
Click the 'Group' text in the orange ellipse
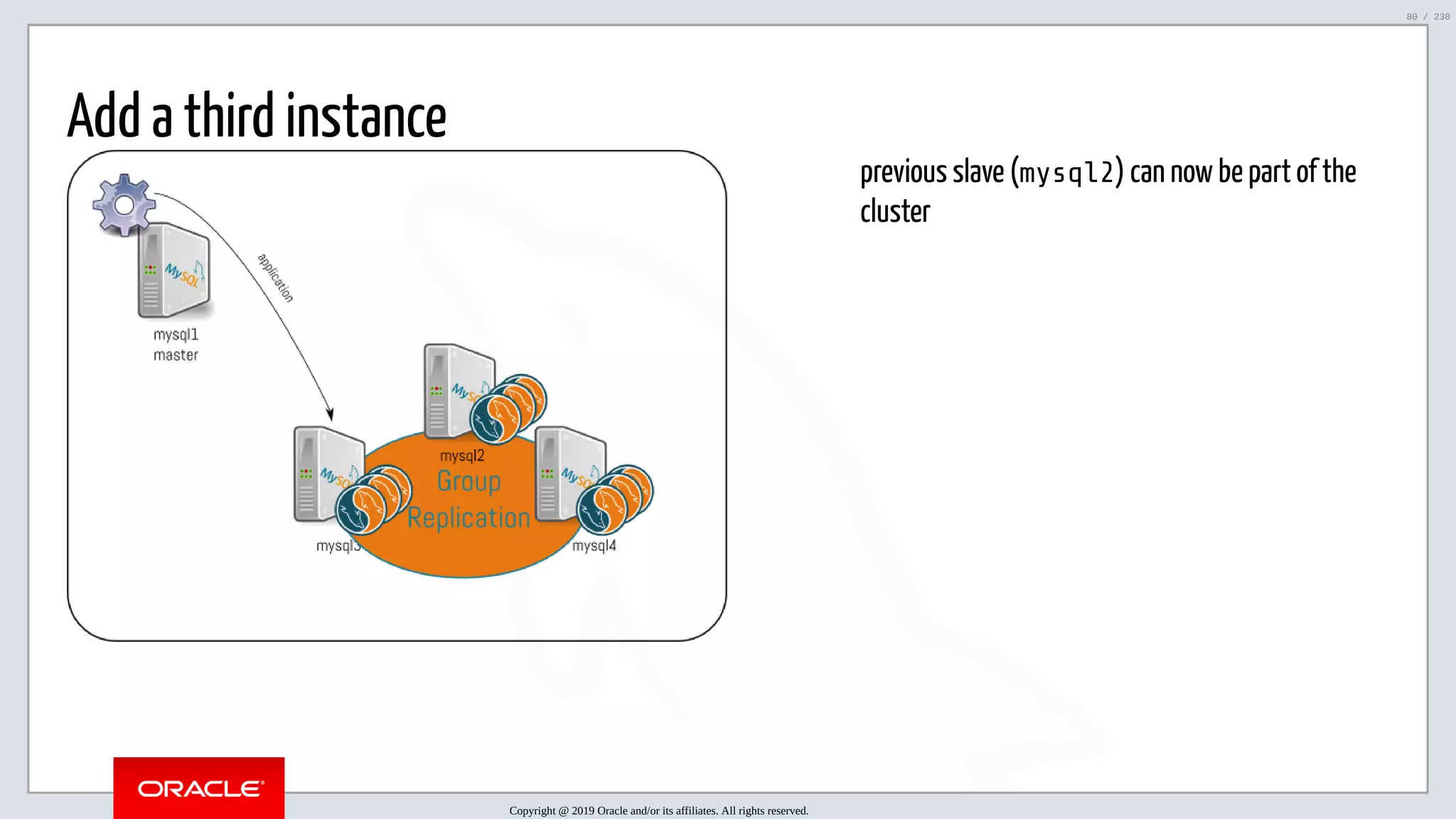[x=469, y=481]
